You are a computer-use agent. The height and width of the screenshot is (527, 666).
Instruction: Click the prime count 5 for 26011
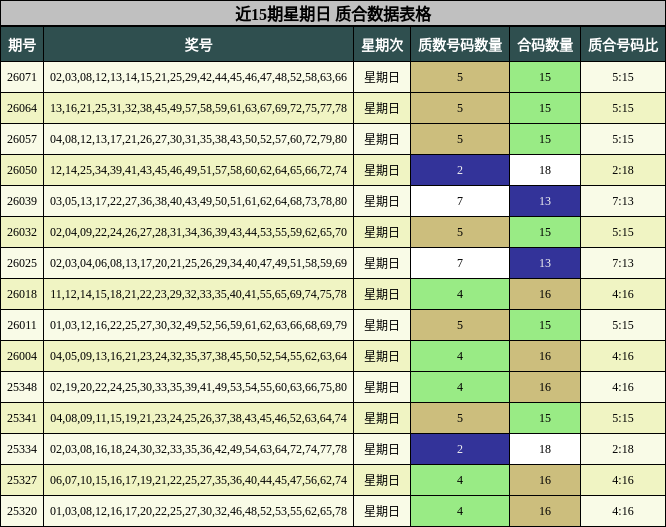pyautogui.click(x=460, y=325)
